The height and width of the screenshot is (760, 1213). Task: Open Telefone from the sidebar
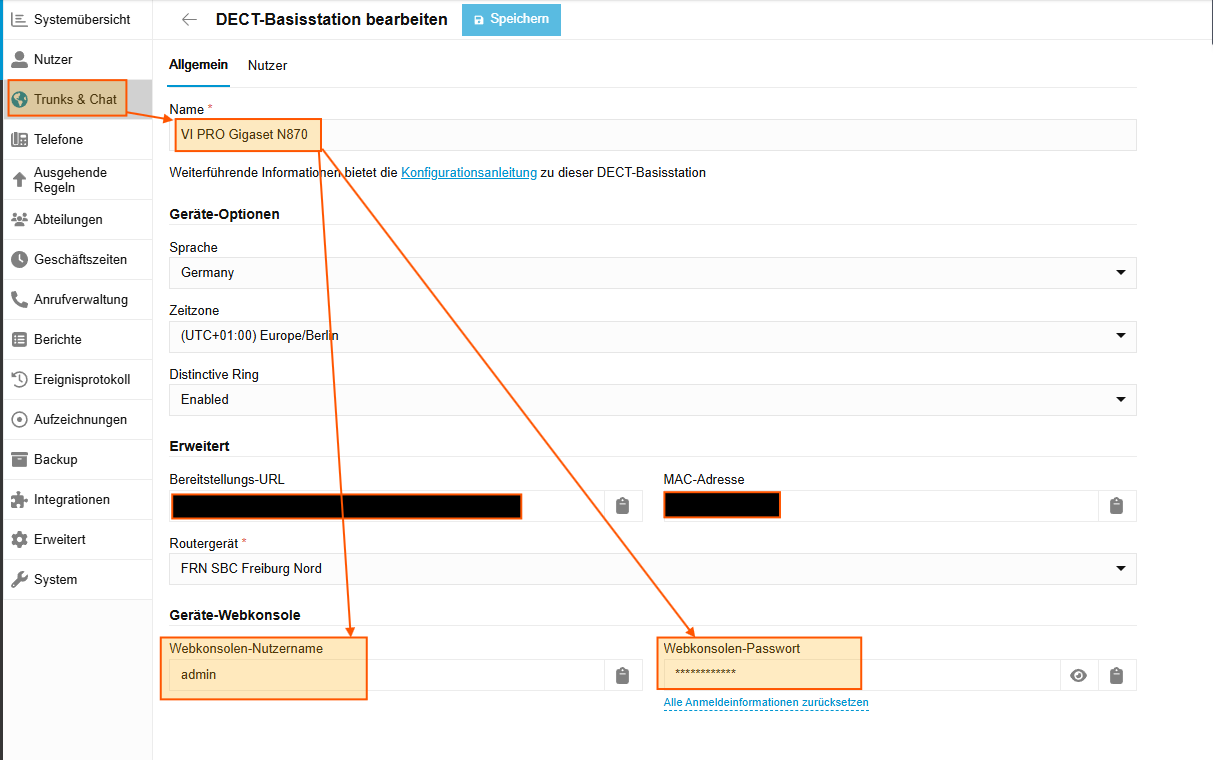[x=58, y=140]
